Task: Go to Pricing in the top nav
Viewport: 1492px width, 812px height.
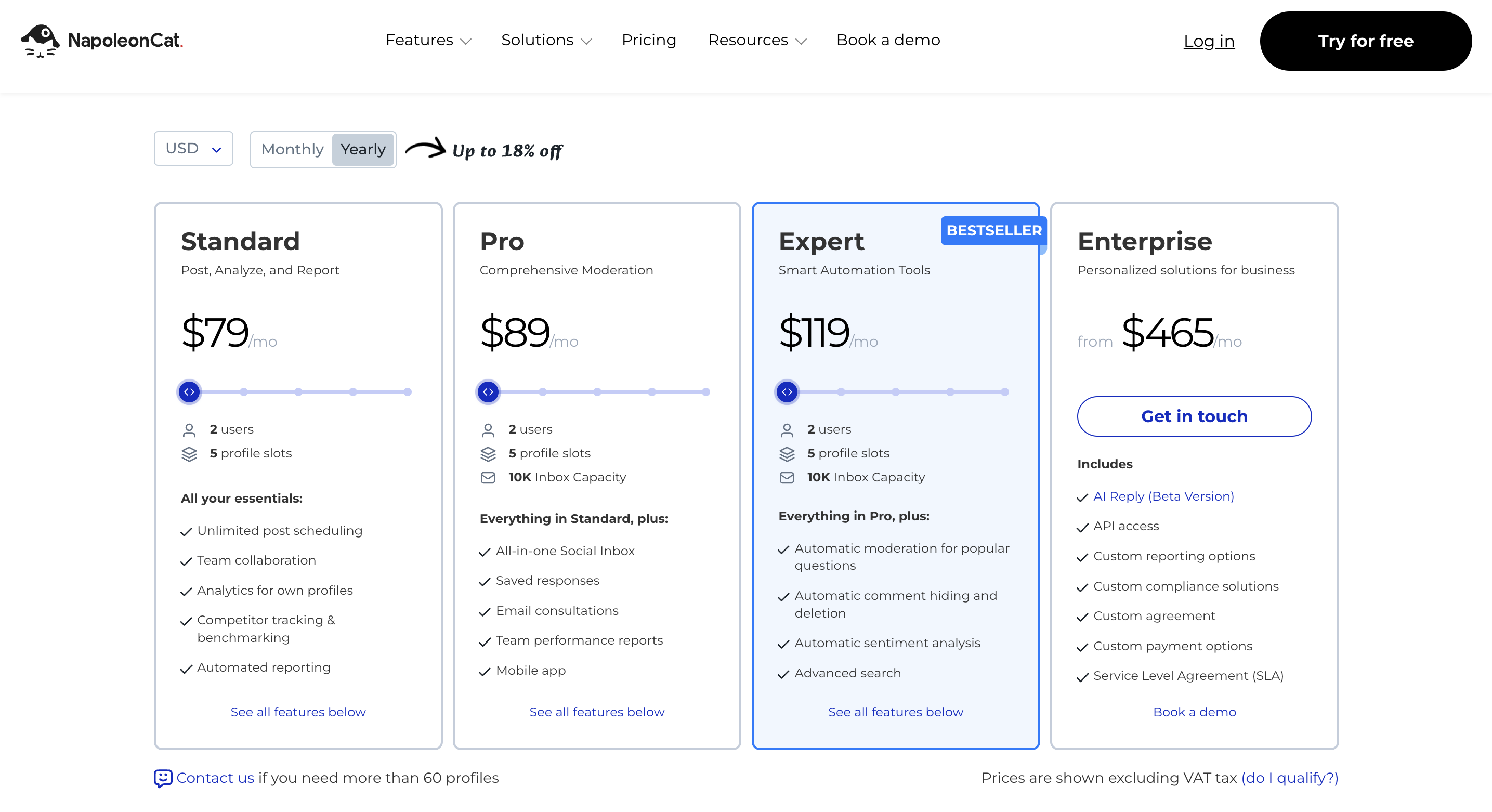Action: [649, 40]
